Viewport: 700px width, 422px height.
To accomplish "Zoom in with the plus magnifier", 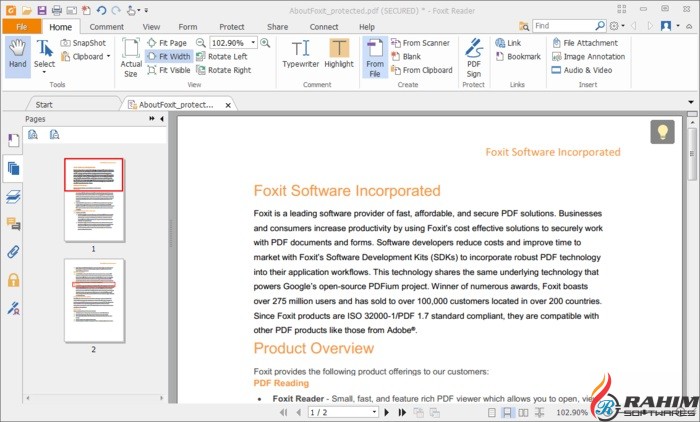I will point(265,43).
